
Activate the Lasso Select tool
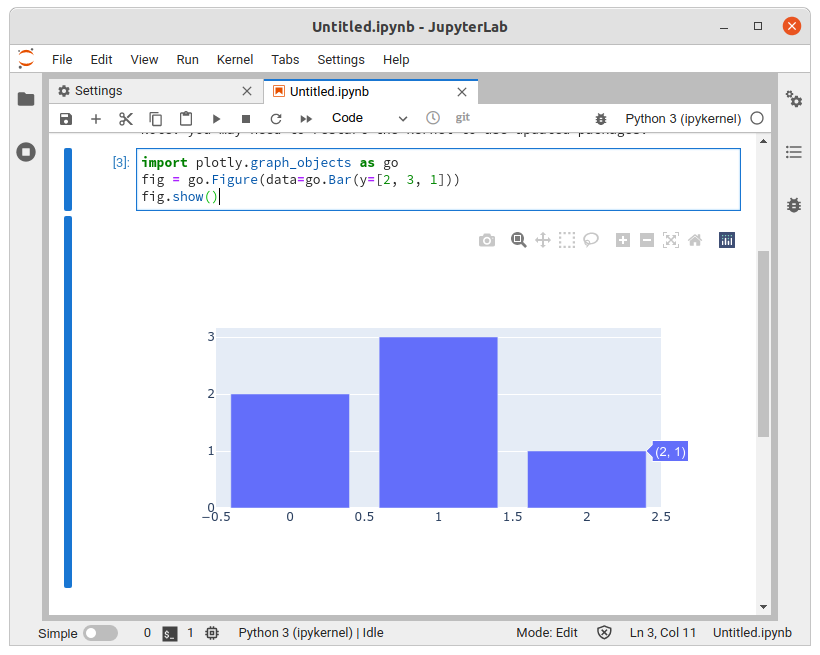coord(591,240)
